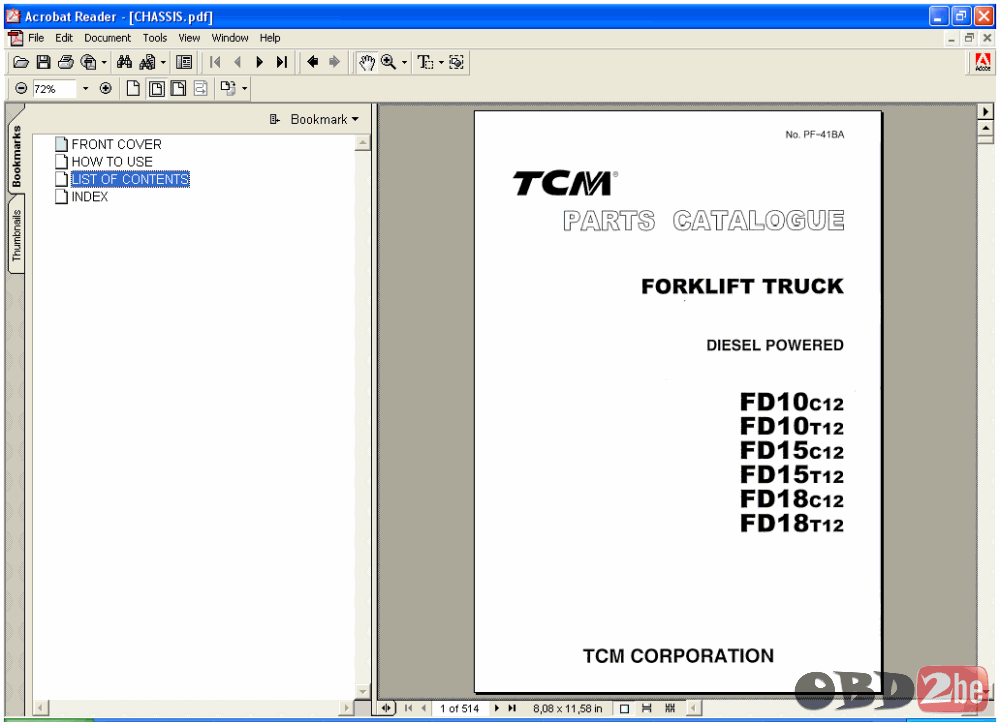Click the Open file folder icon
The height and width of the screenshot is (722, 1000).
click(21, 62)
